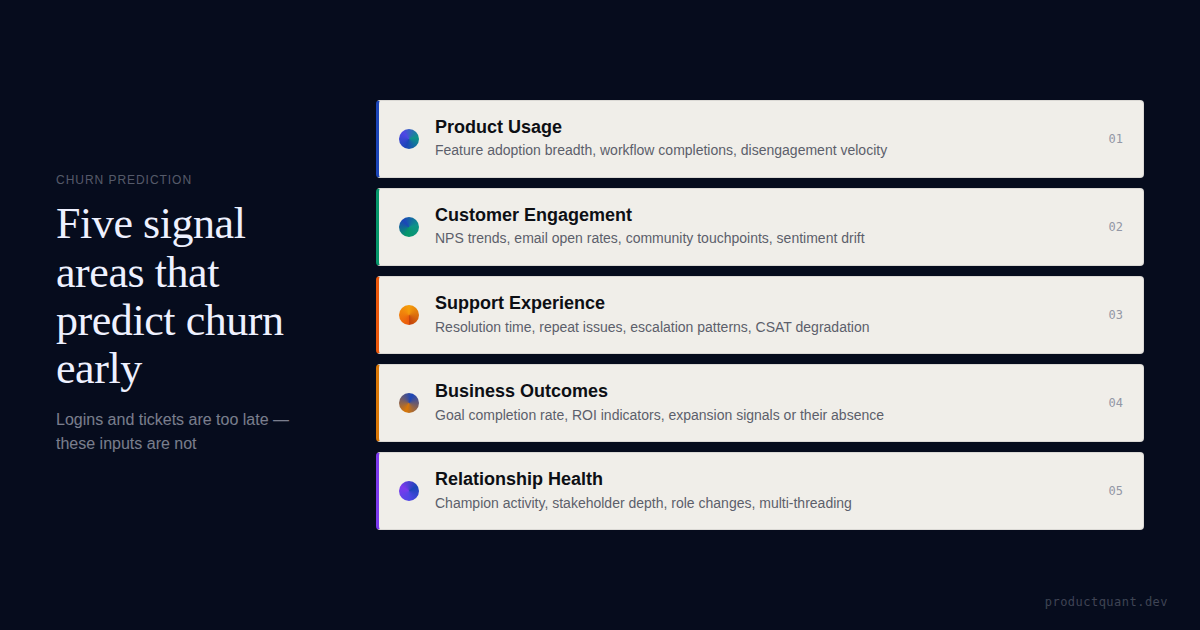Visit the productquant.dev link
The height and width of the screenshot is (630, 1200).
coord(1106,602)
